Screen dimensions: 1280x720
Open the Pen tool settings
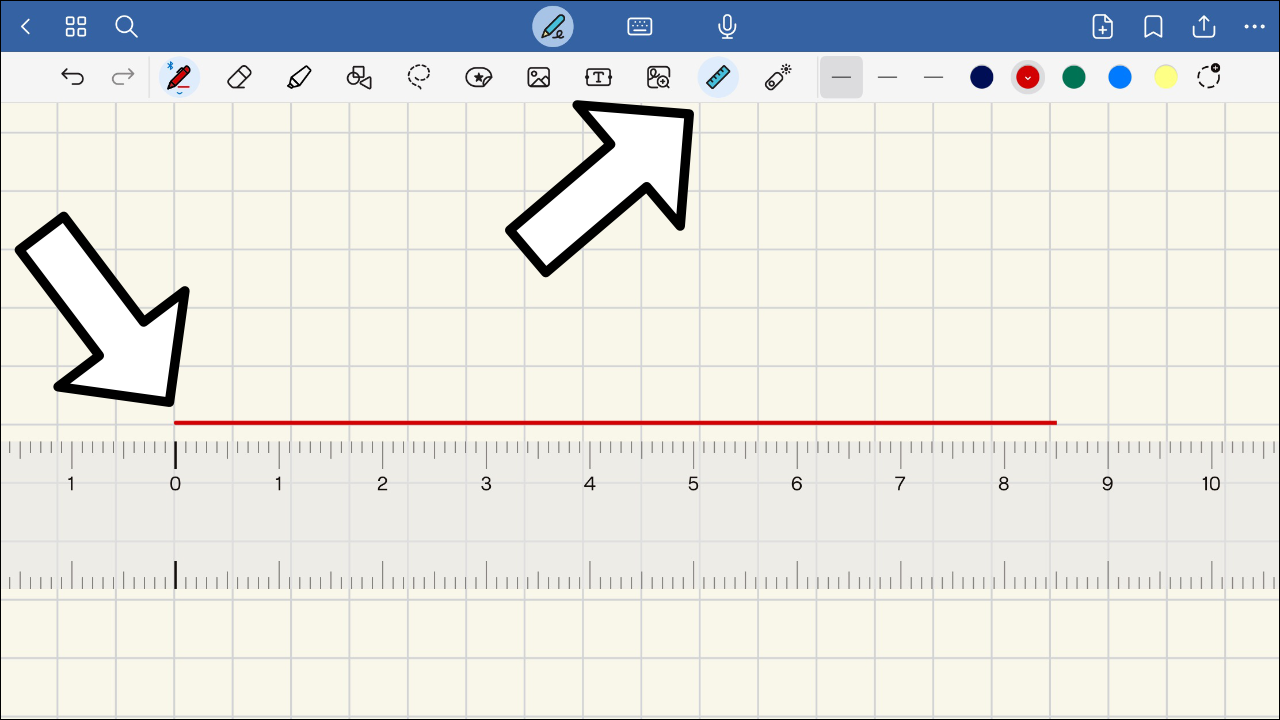click(x=179, y=77)
